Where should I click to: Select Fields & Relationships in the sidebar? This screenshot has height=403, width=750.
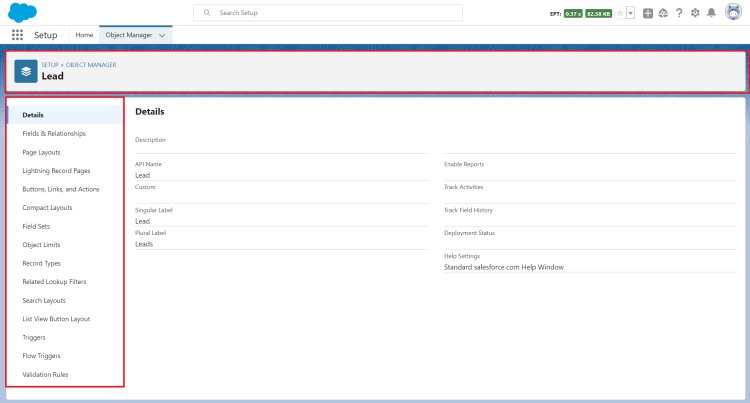pyautogui.click(x=54, y=133)
